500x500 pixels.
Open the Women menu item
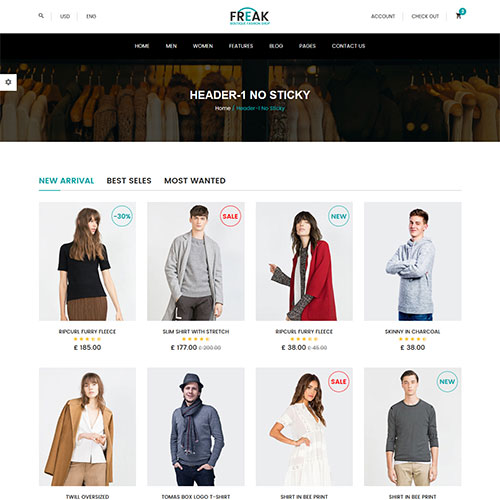click(x=203, y=46)
